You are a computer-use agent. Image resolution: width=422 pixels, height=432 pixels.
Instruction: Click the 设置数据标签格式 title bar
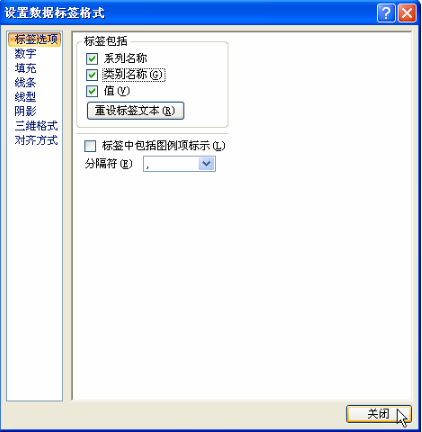(x=188, y=13)
